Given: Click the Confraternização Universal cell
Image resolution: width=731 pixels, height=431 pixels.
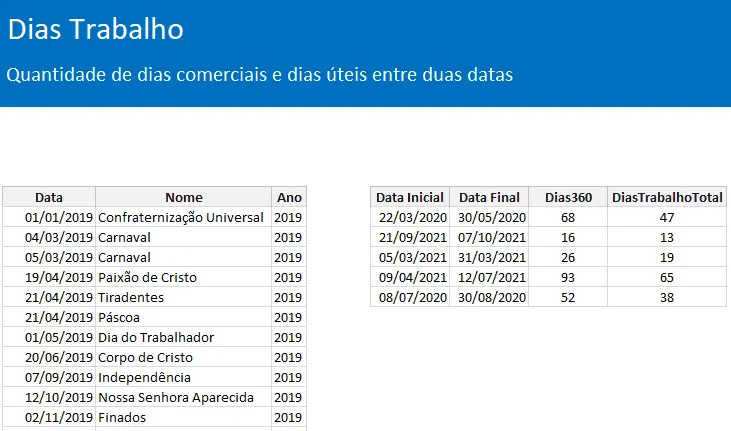Looking at the screenshot, I should [184, 217].
